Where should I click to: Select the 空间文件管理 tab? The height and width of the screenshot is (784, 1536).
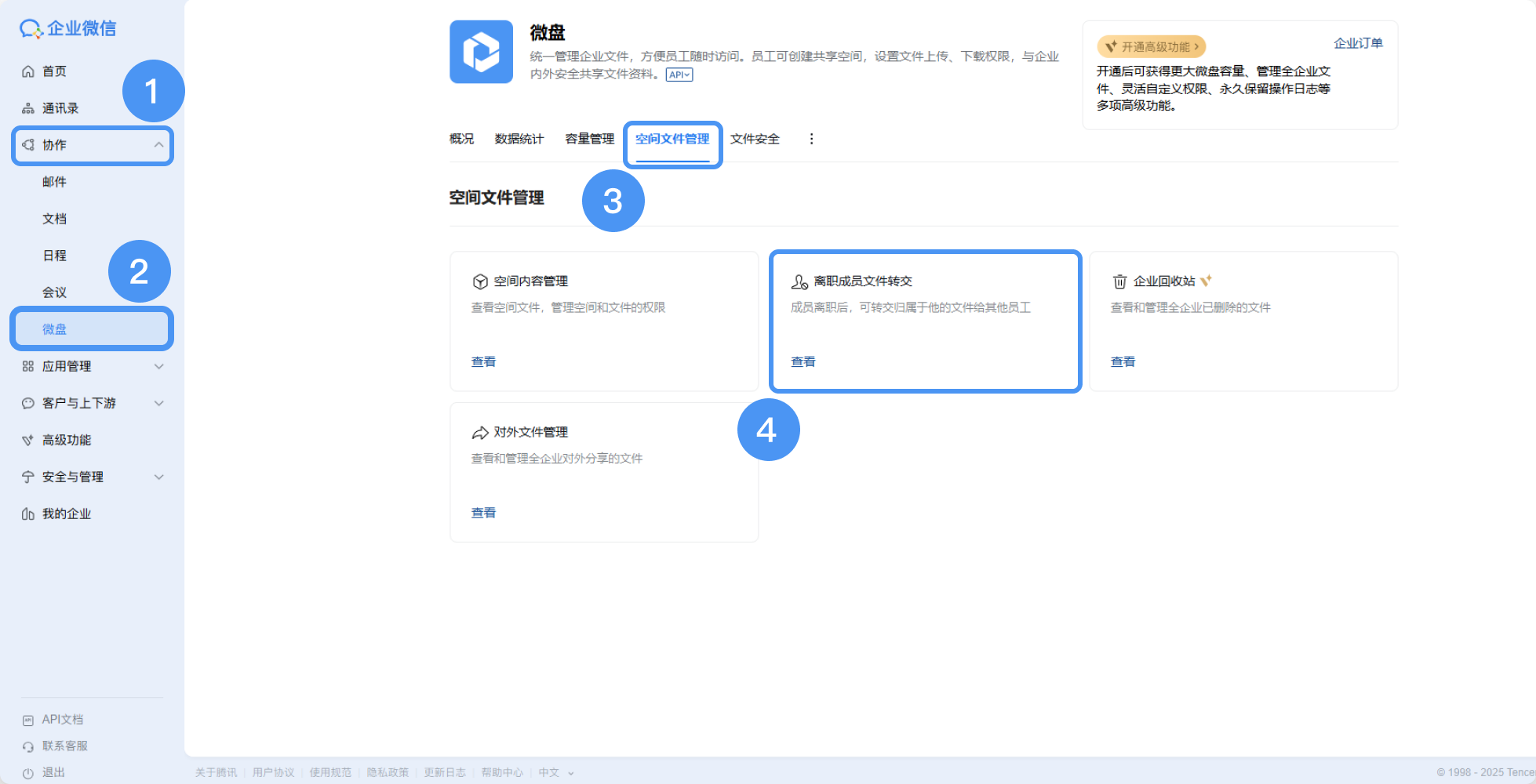point(672,139)
